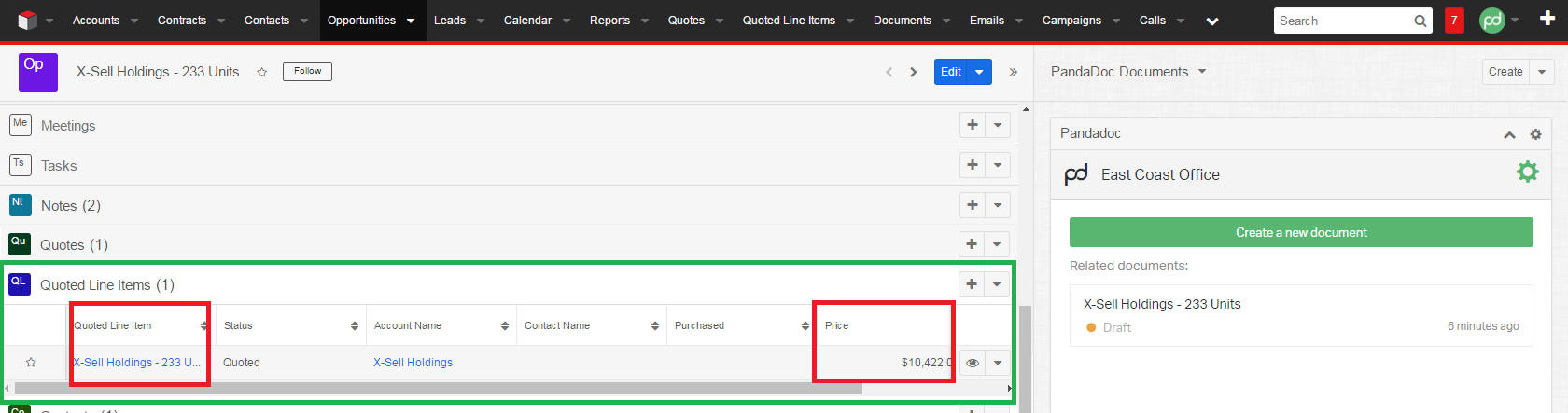Click the Me Meetings module icon
This screenshot has height=413, width=1568.
[21, 124]
